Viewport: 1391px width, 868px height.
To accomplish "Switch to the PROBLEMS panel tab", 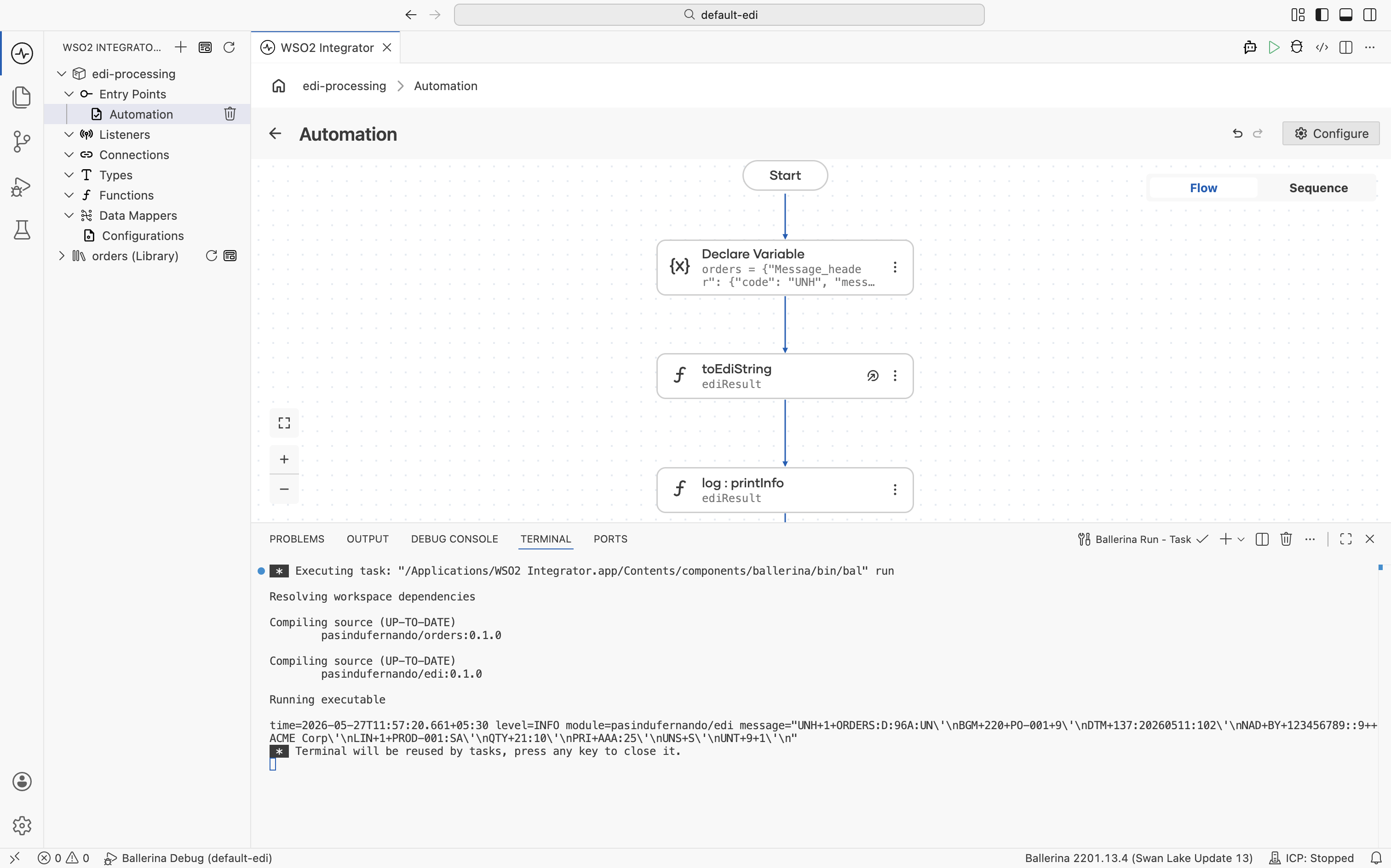I will click(x=297, y=539).
